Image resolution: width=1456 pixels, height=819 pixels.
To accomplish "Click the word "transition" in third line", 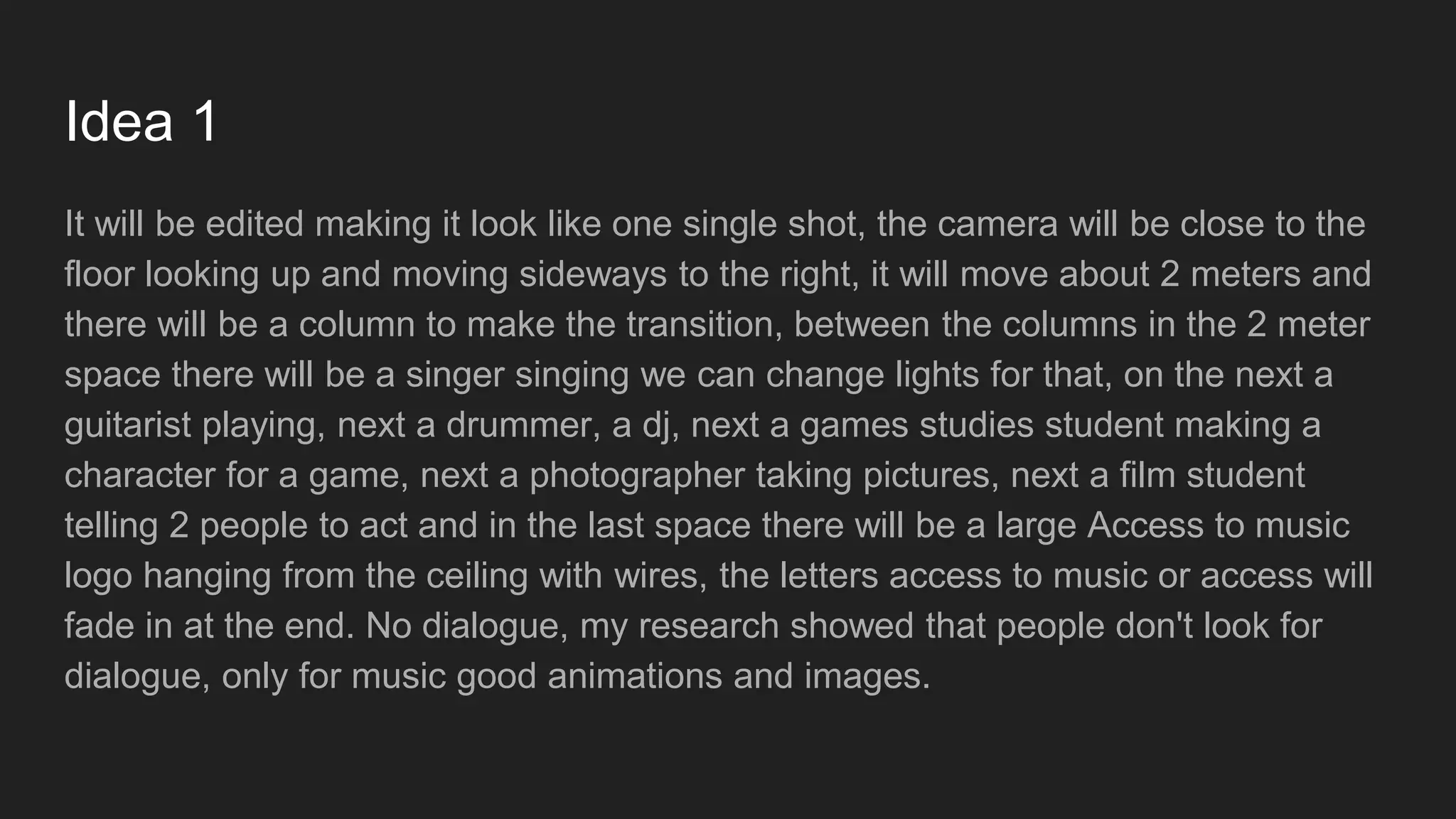I will (x=700, y=325).
